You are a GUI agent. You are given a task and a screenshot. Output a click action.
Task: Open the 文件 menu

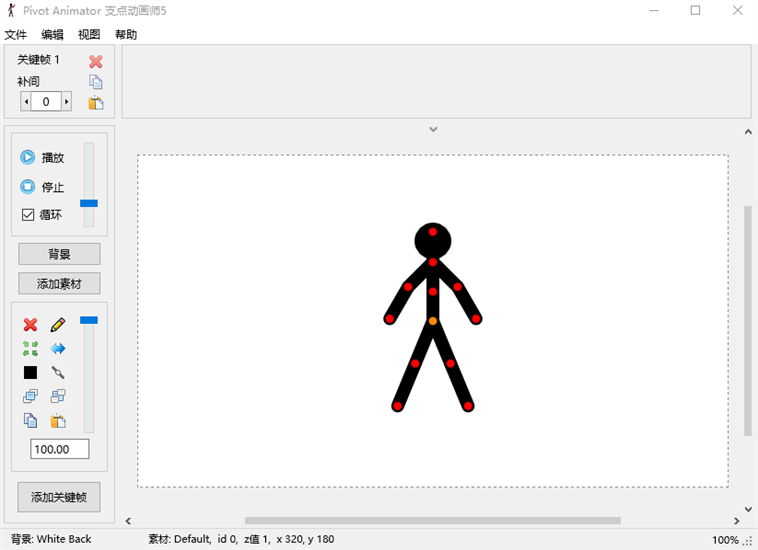16,35
